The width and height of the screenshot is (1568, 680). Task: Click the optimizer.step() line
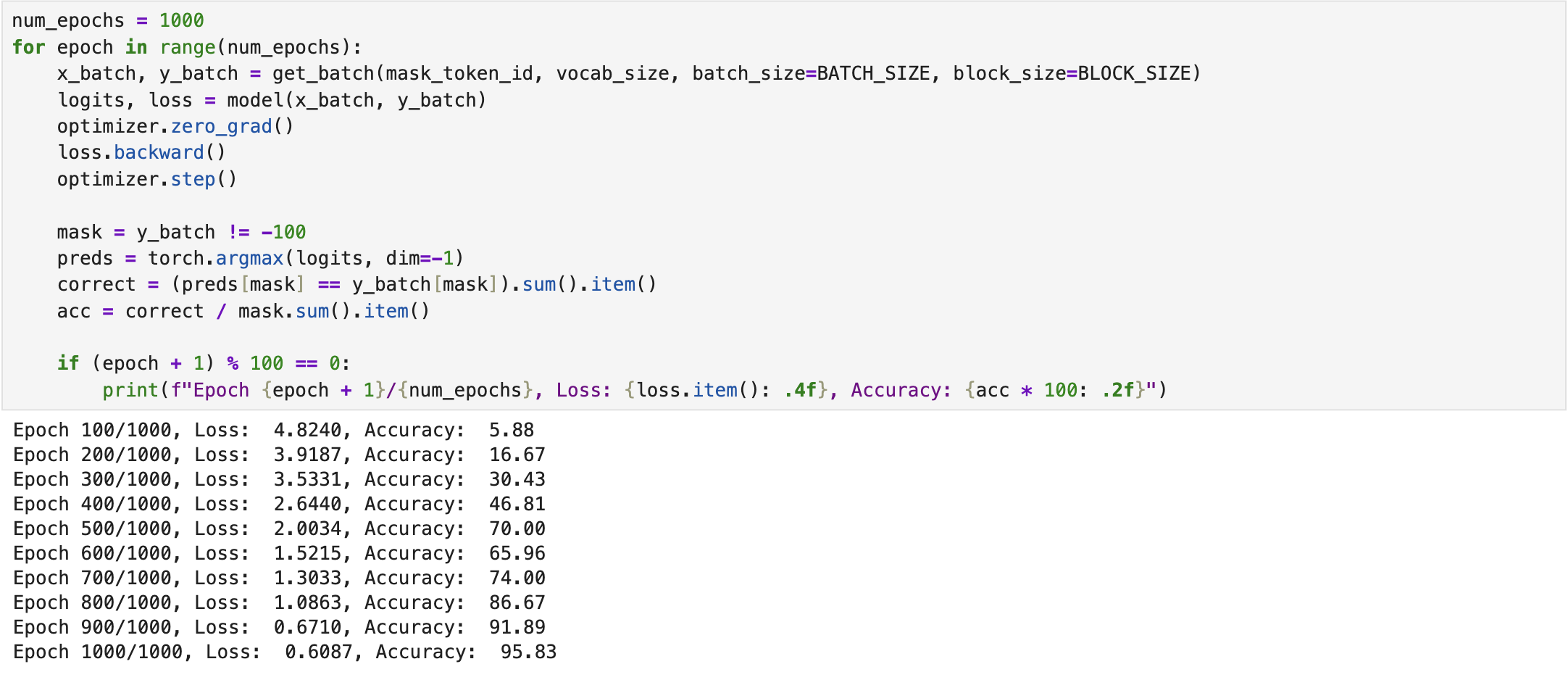tap(147, 179)
